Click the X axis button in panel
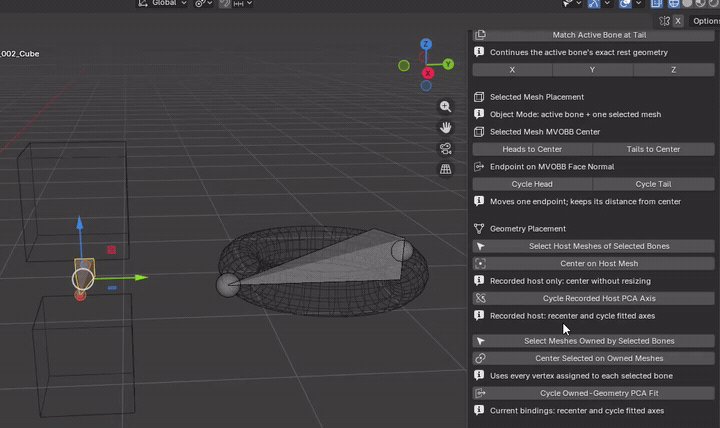720x428 pixels. coord(512,70)
